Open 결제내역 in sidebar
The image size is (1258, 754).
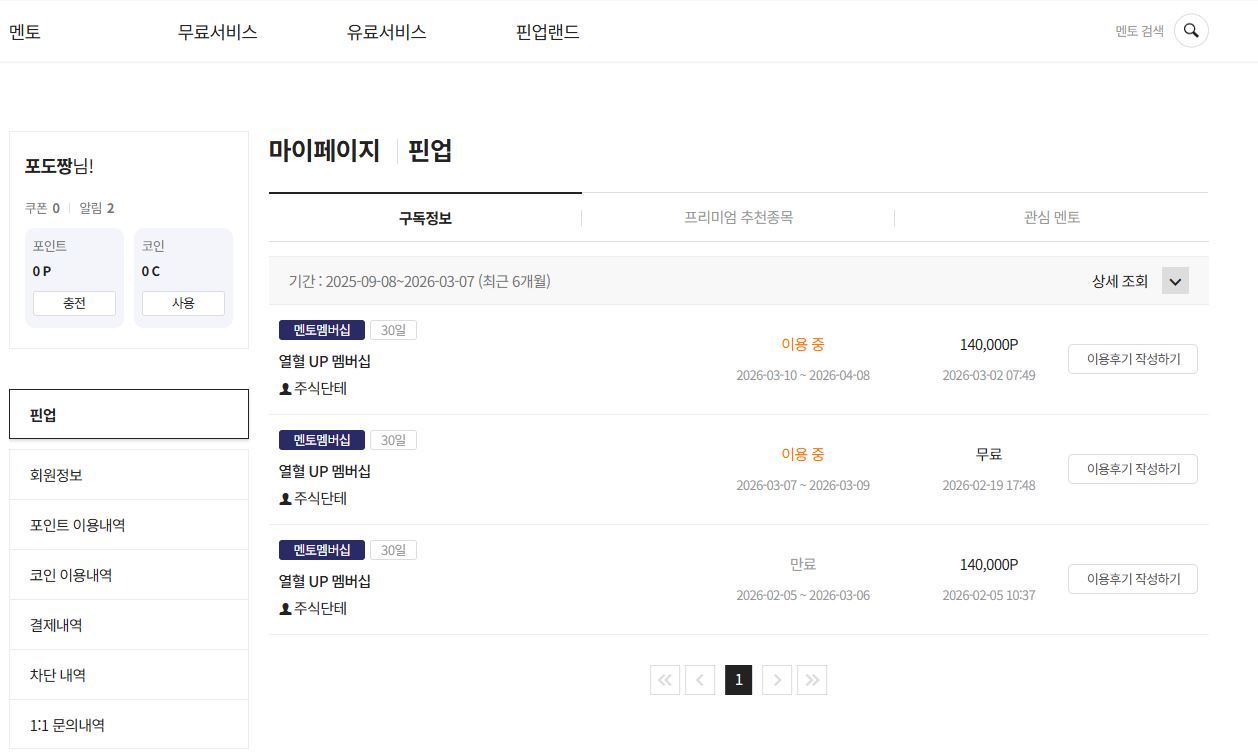pos(128,625)
